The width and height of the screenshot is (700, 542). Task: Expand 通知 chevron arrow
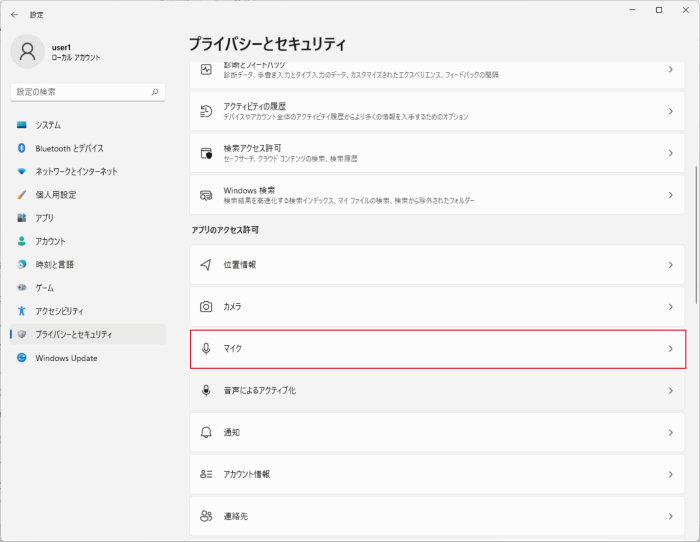tap(671, 432)
